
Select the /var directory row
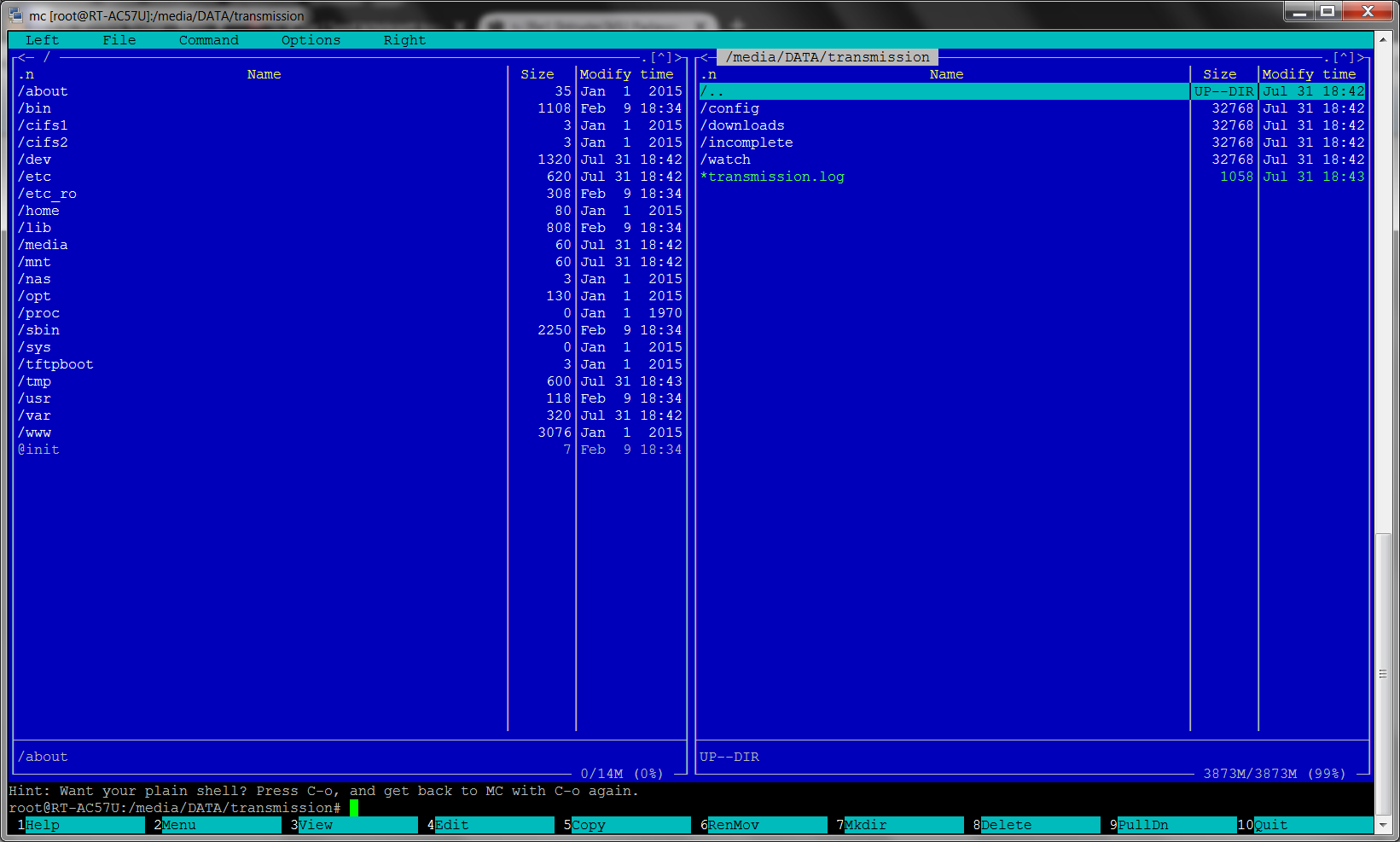click(x=350, y=415)
